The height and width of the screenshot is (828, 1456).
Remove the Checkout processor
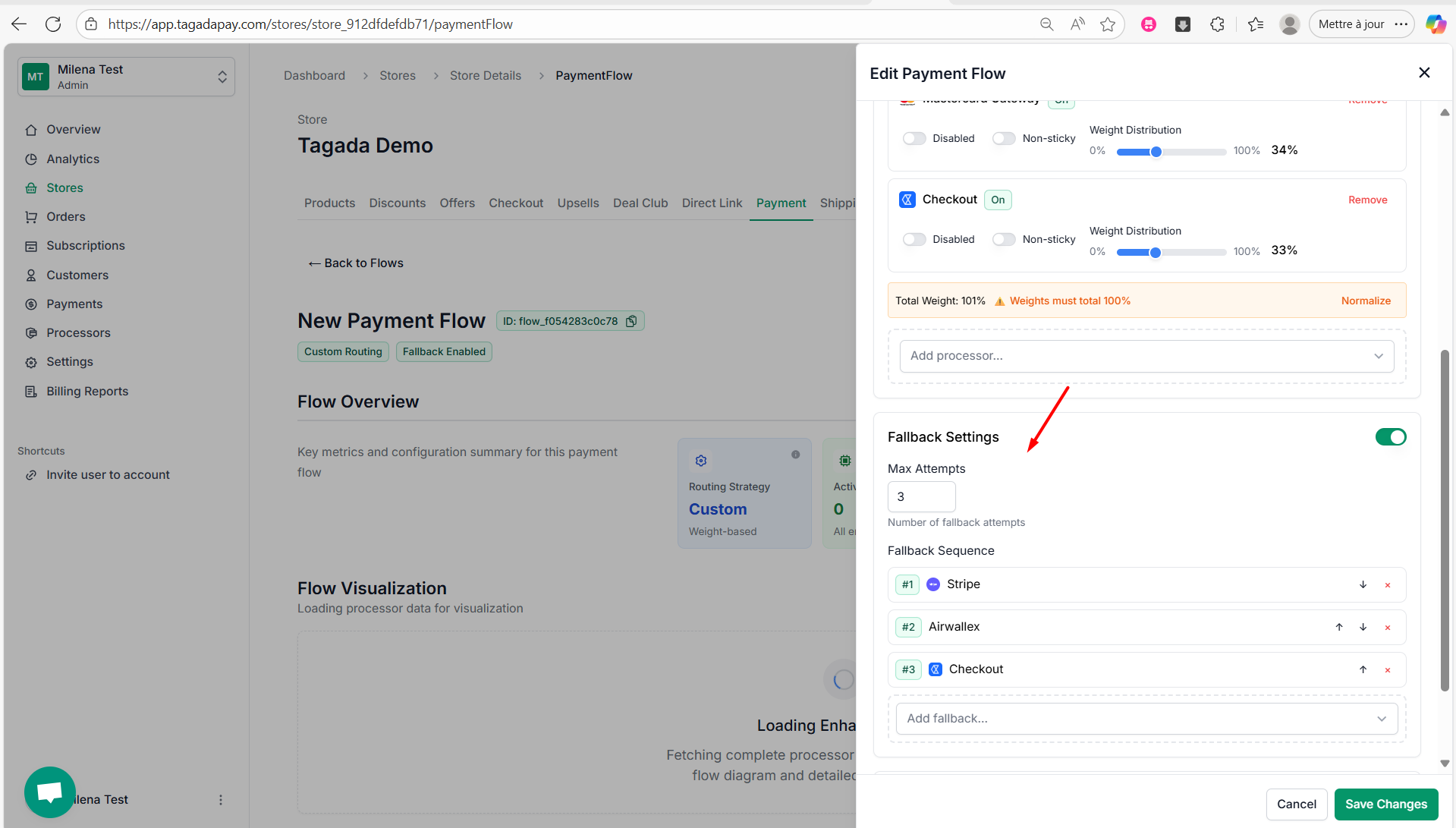(x=1367, y=200)
